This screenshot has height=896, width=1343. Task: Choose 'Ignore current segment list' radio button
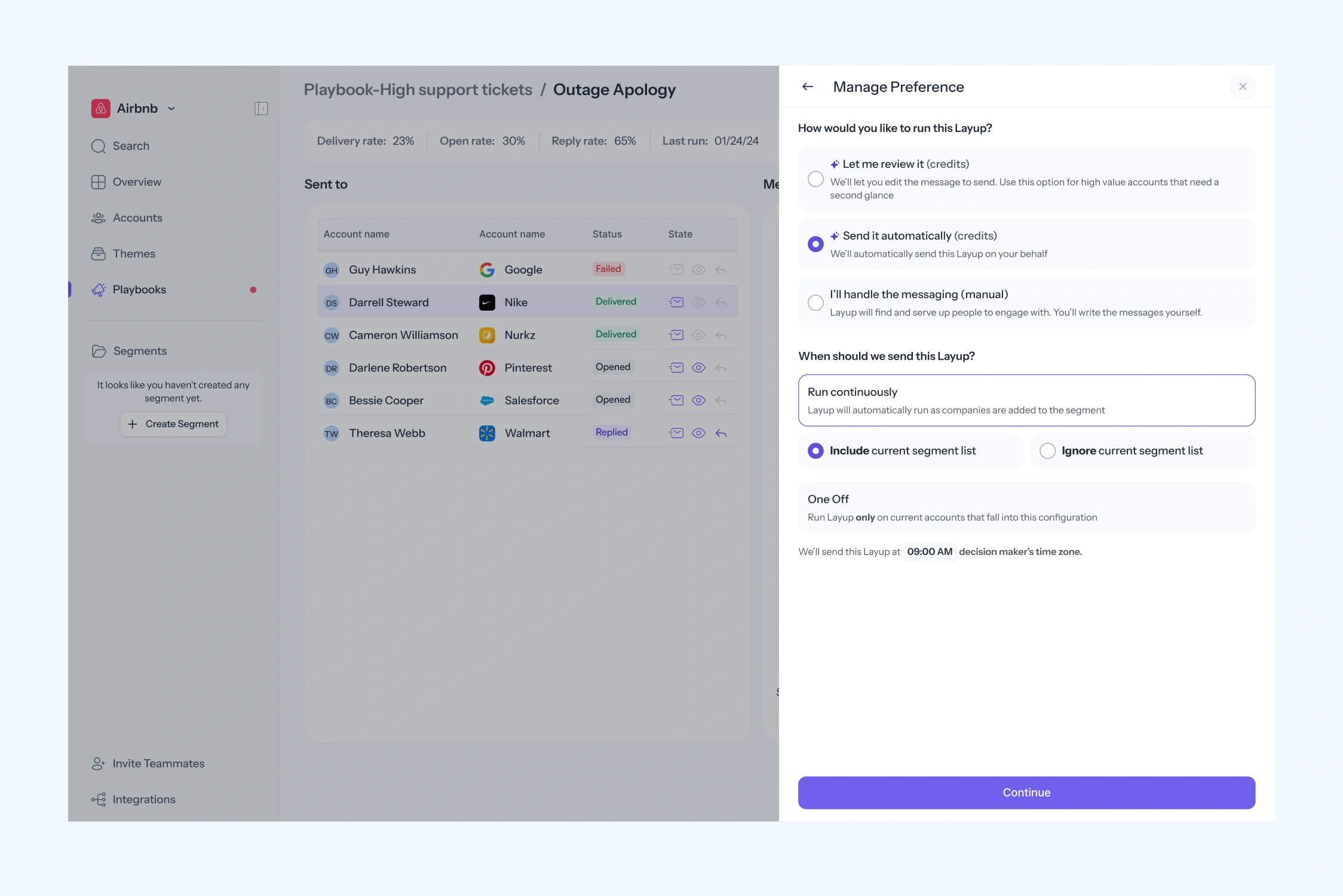pyautogui.click(x=1047, y=451)
